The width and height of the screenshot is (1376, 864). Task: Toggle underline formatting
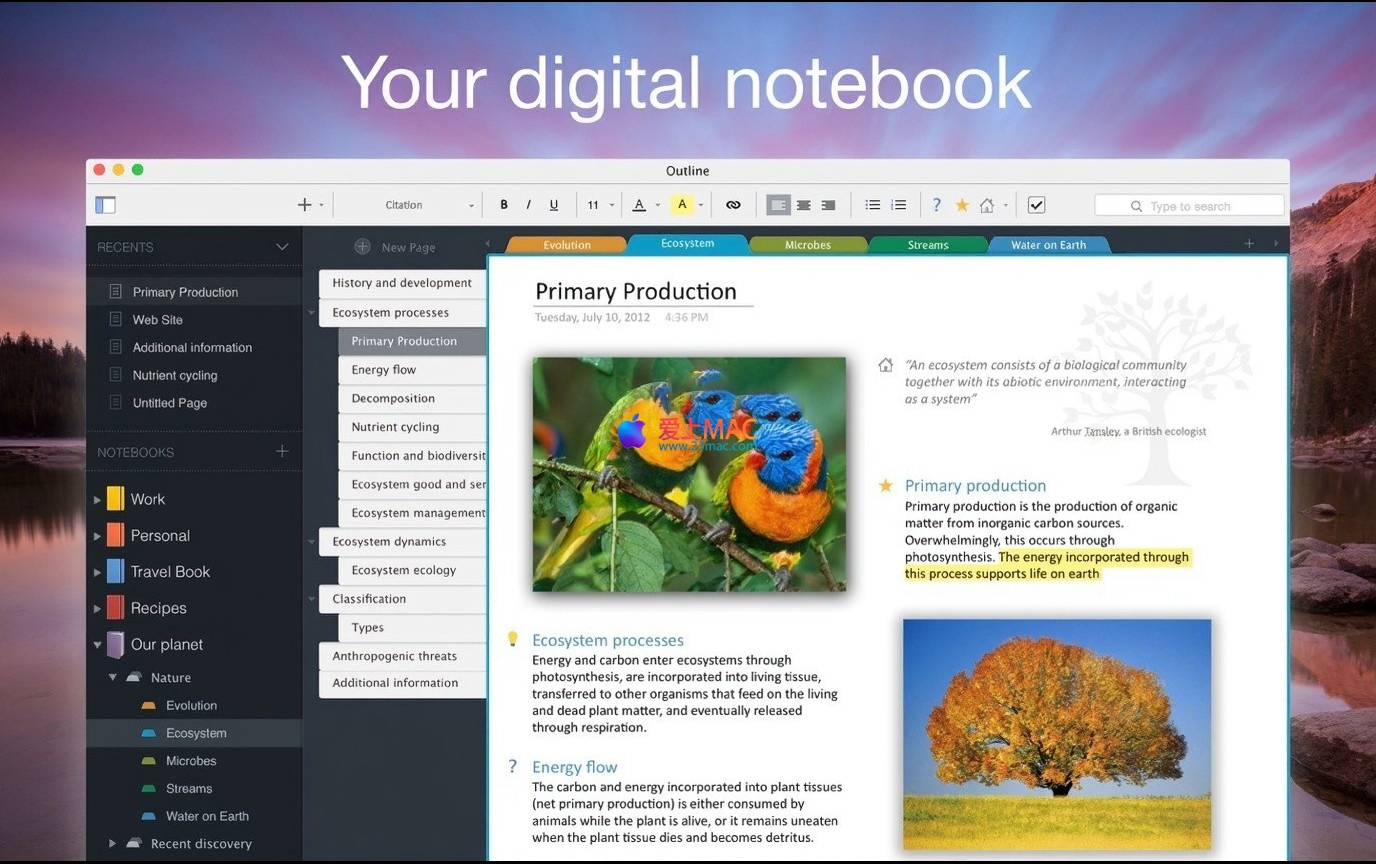pos(553,205)
